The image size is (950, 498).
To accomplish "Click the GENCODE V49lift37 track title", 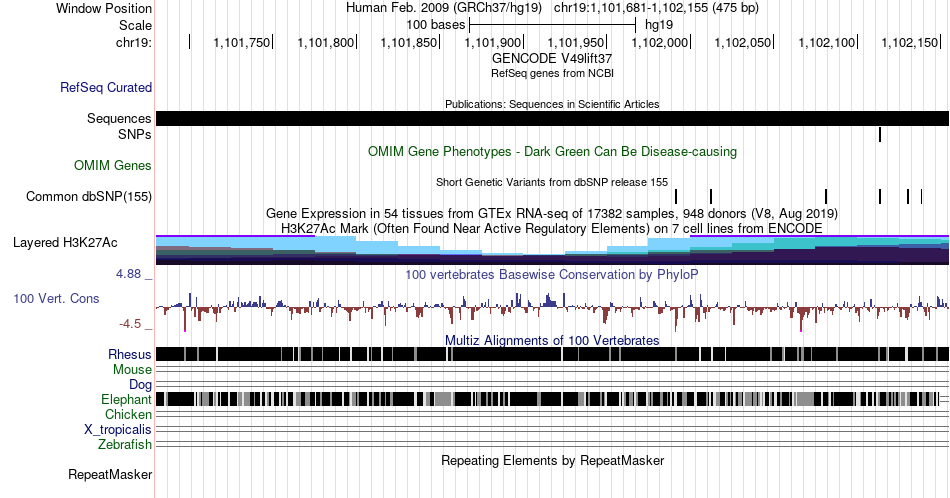I will [x=552, y=59].
